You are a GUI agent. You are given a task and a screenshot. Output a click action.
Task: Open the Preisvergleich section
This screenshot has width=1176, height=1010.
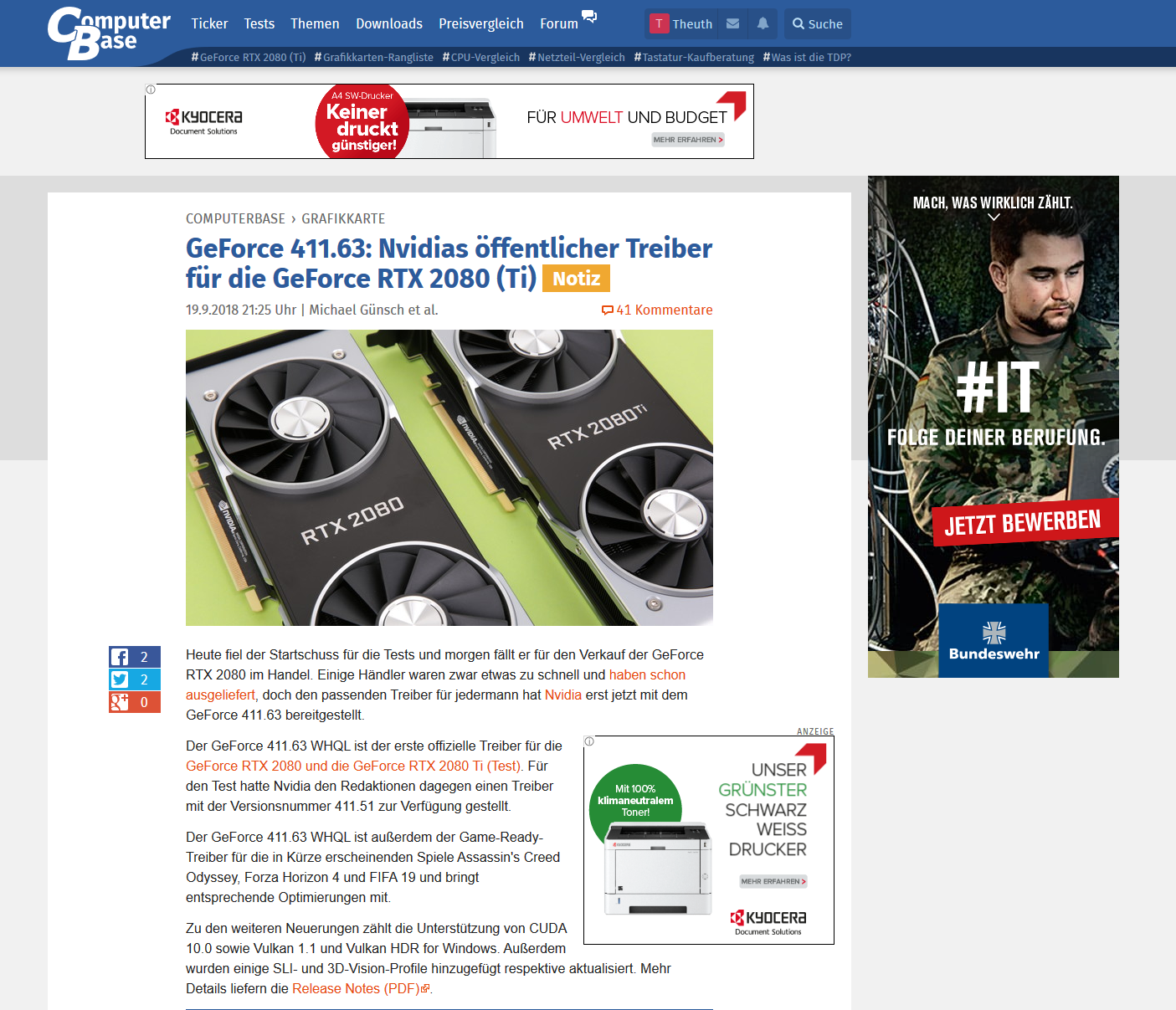(481, 23)
